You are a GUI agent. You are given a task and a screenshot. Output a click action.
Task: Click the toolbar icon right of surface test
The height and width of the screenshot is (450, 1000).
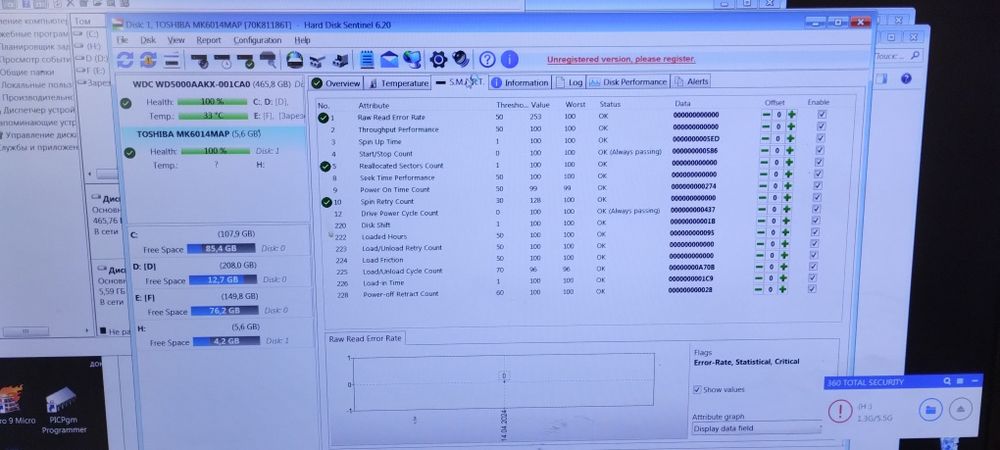pyautogui.click(x=318, y=61)
